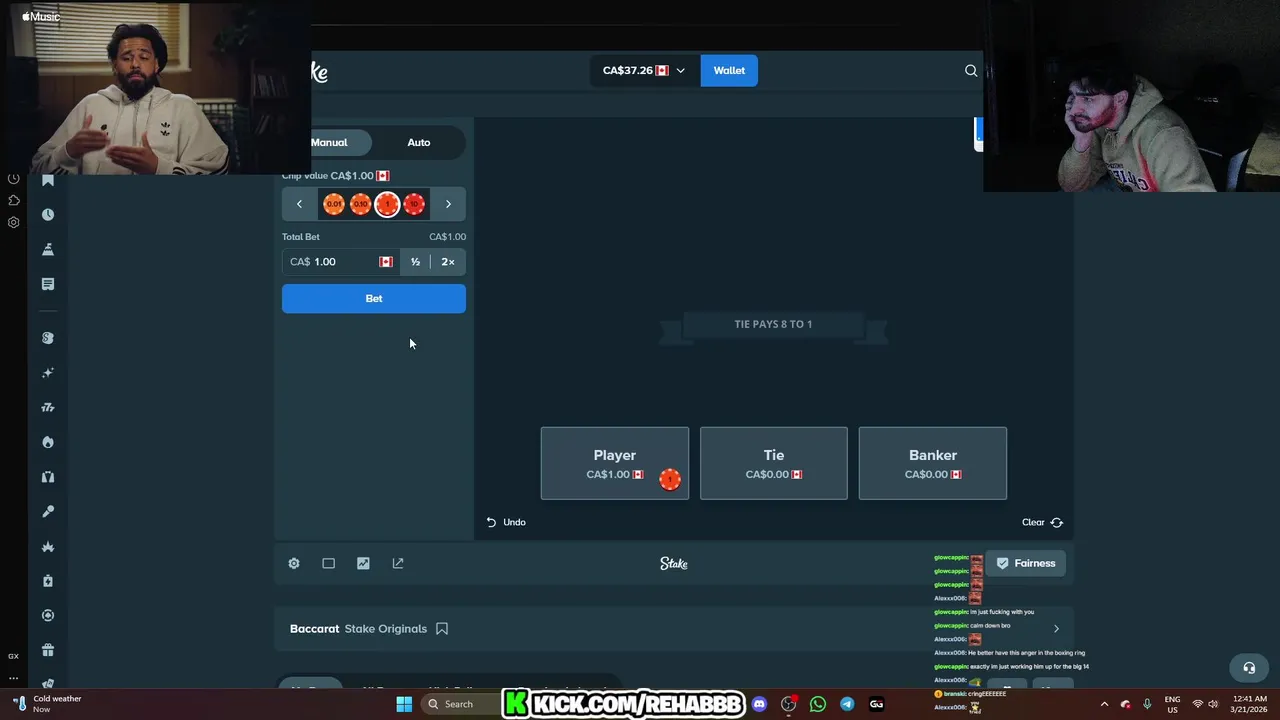The image size is (1280, 720).
Task: Double the bet with the 2× button
Action: coord(448,262)
